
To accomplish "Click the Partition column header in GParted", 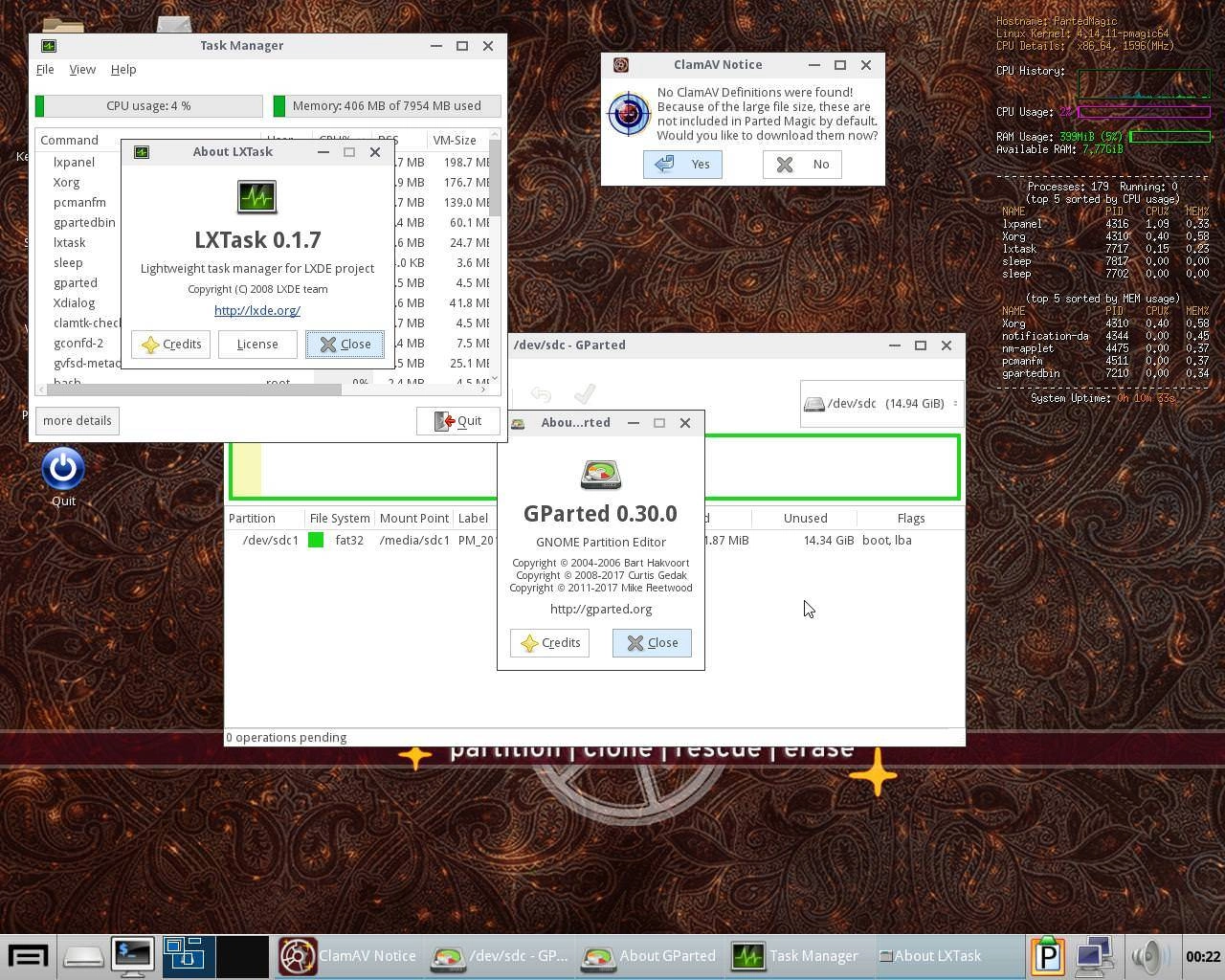I will coord(265,519).
